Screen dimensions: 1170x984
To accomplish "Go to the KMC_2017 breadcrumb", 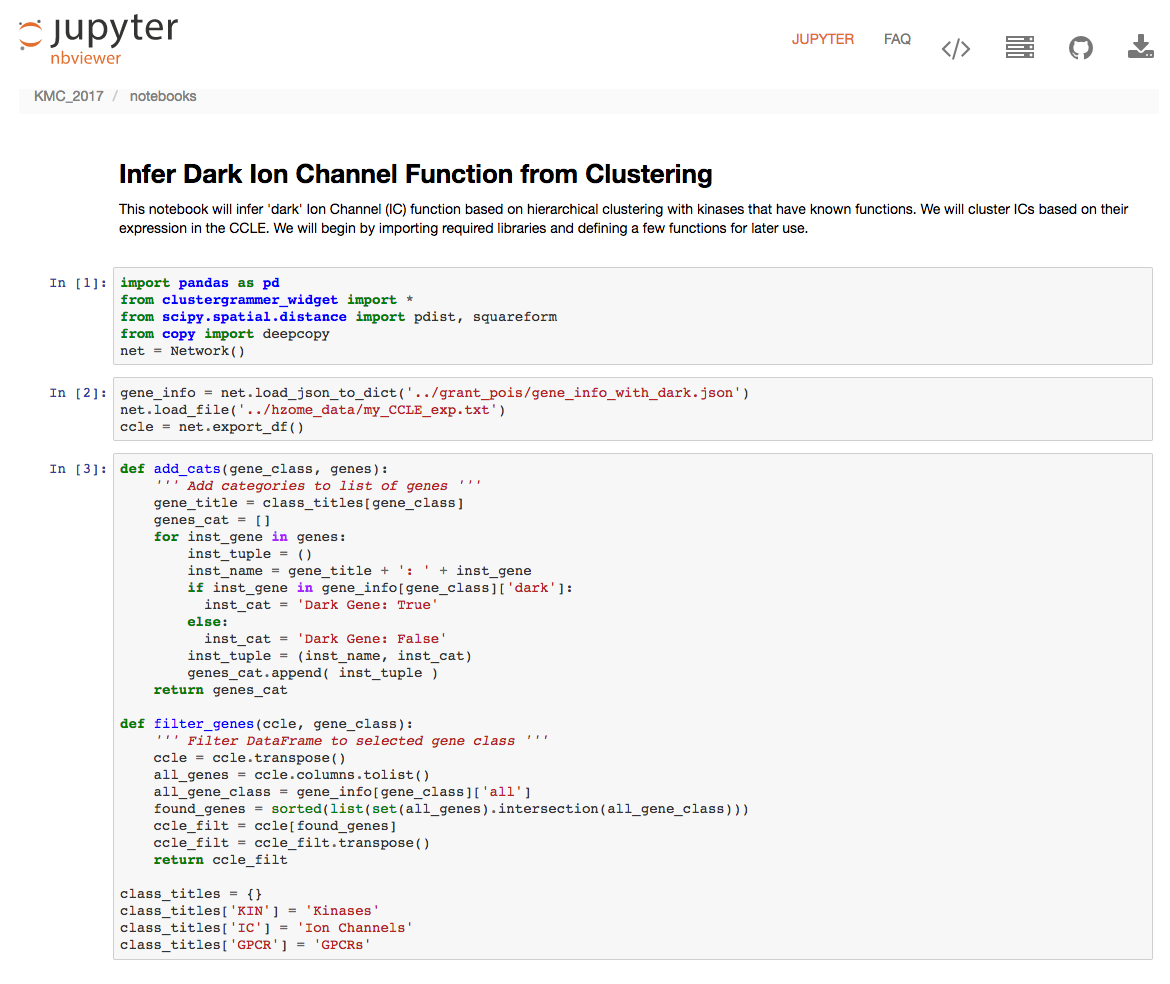I will click(x=68, y=97).
